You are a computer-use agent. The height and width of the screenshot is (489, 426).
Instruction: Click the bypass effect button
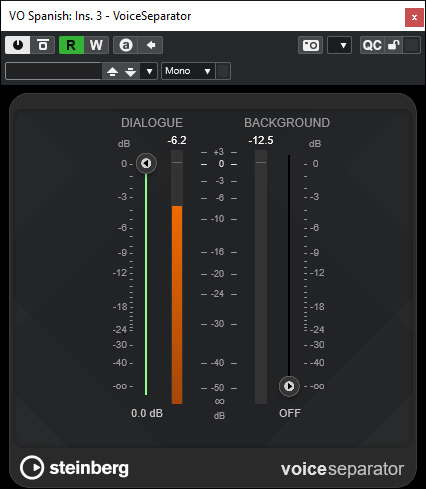tap(43, 45)
